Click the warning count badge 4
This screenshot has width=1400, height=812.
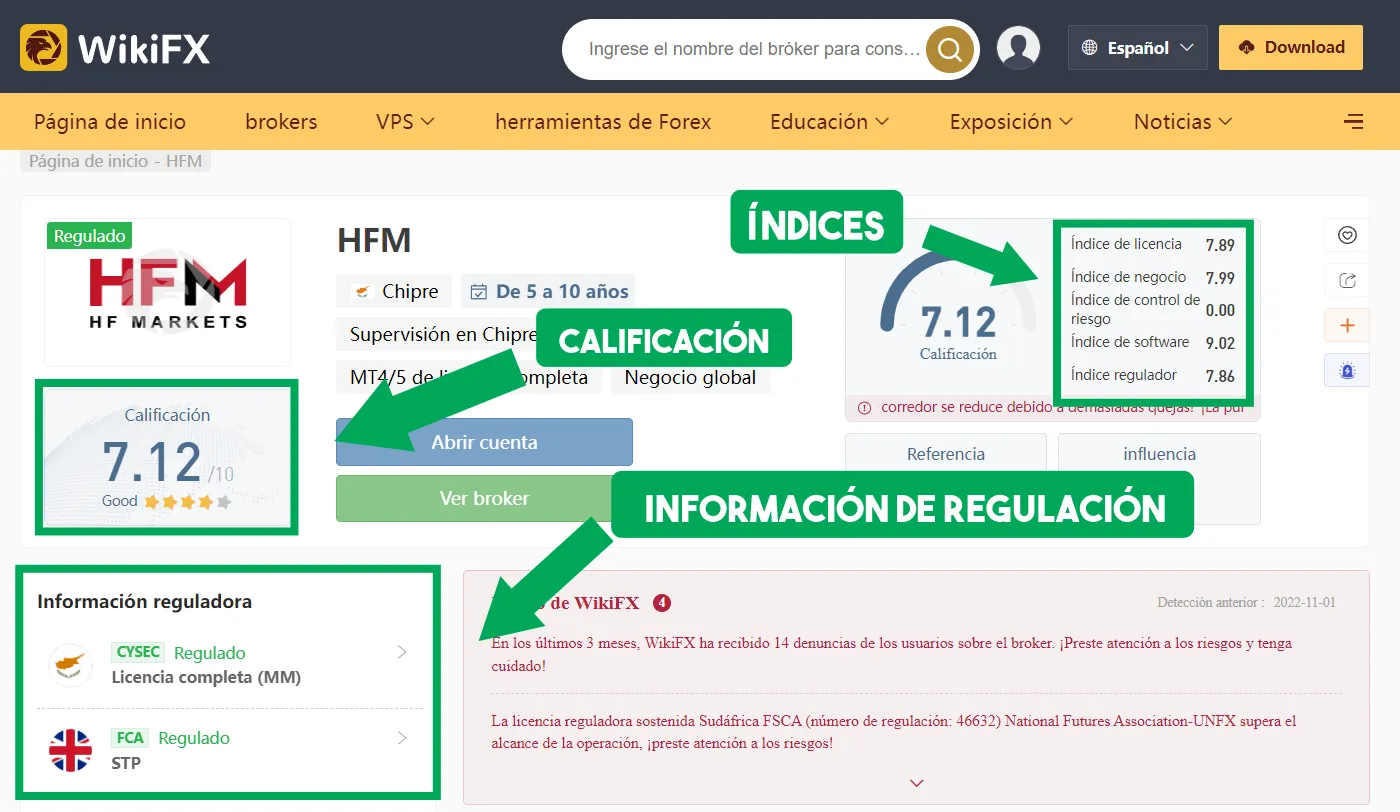pyautogui.click(x=661, y=603)
